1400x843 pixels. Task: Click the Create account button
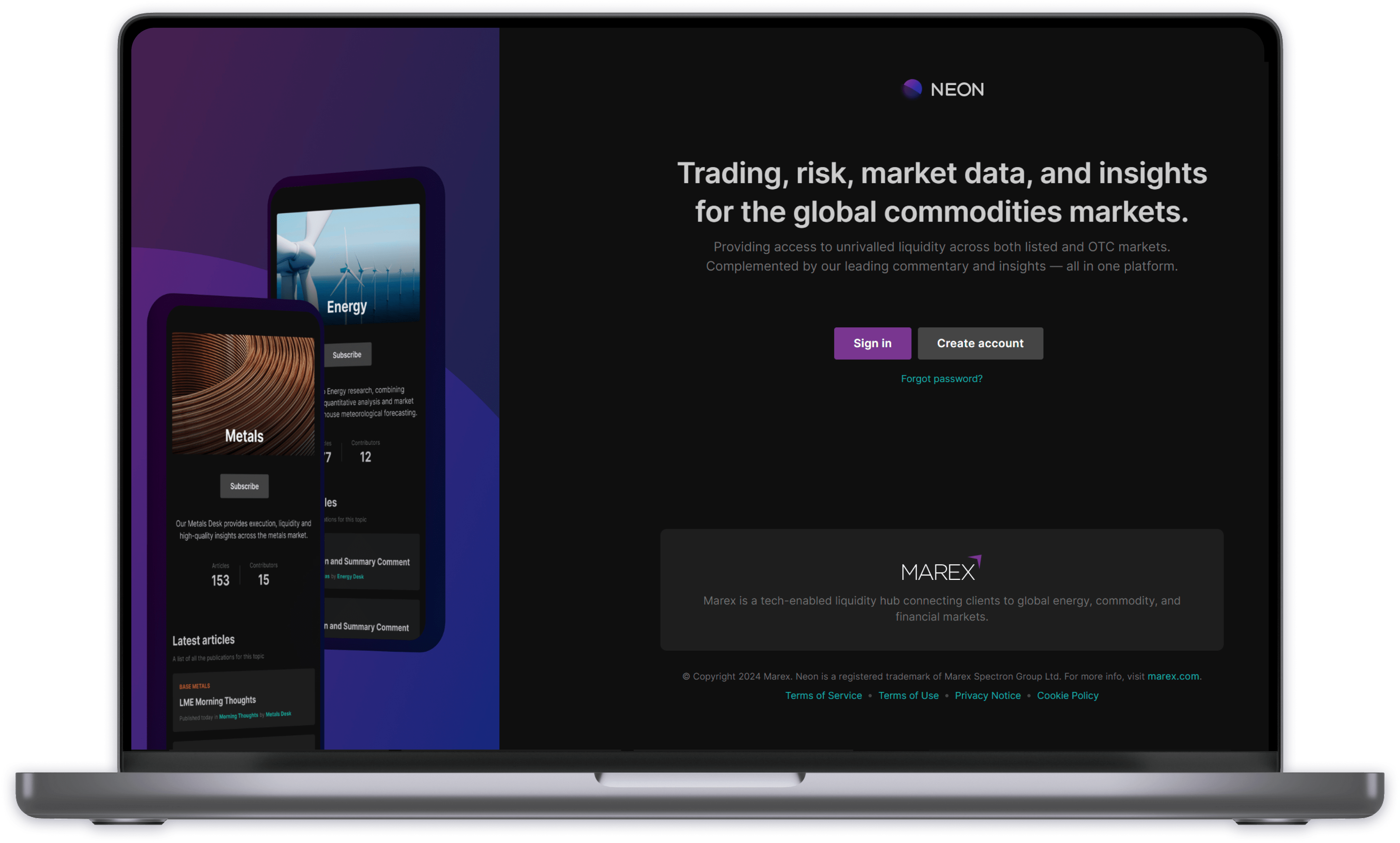point(980,343)
